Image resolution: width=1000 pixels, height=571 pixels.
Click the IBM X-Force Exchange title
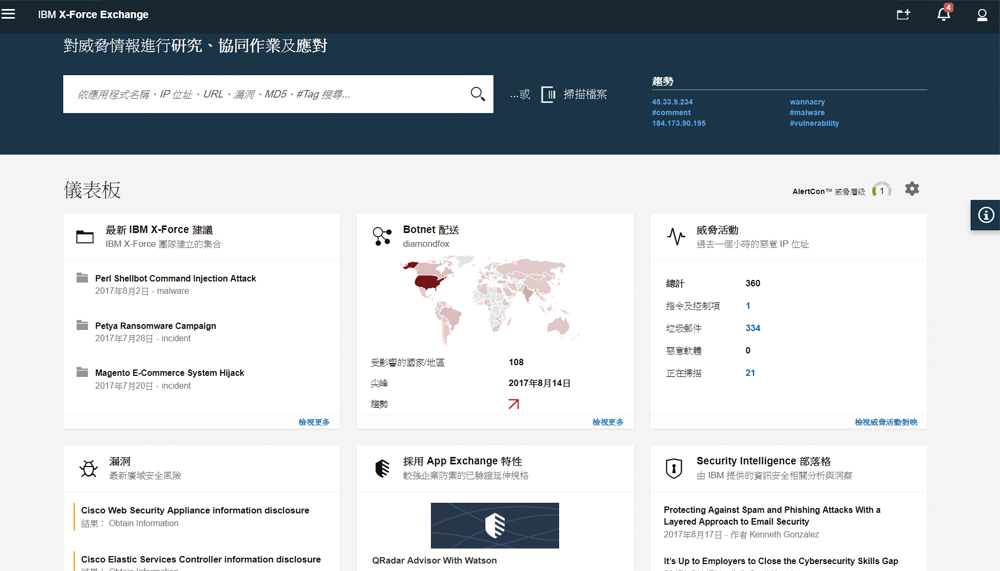(93, 14)
